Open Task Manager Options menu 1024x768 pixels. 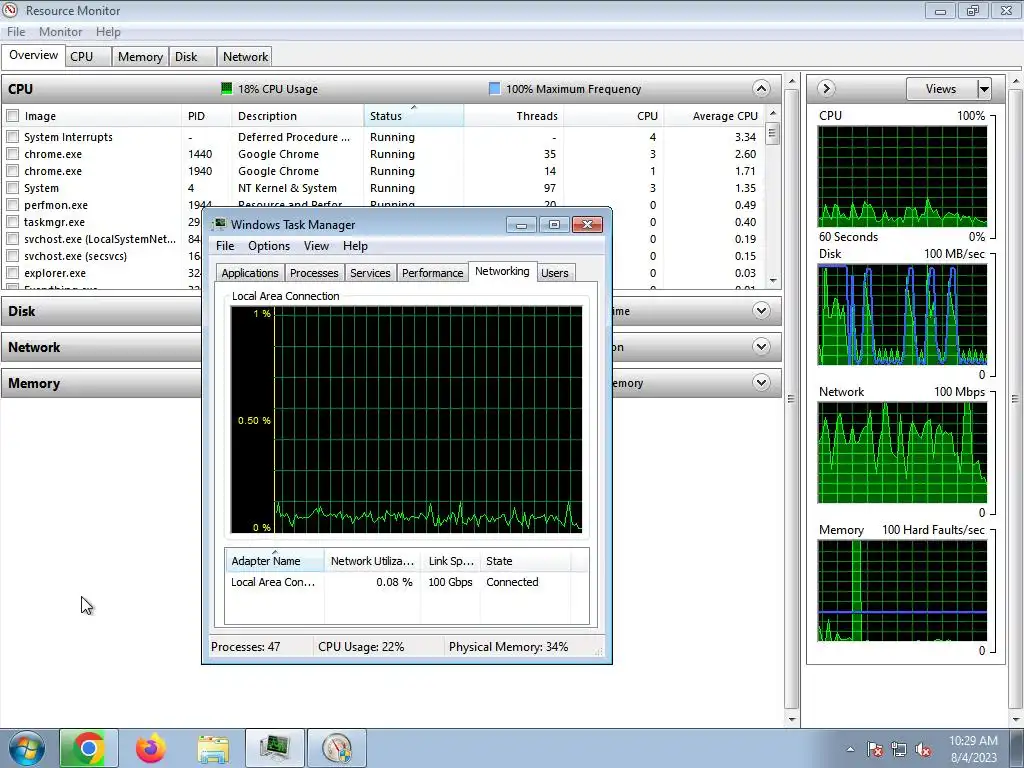(268, 246)
